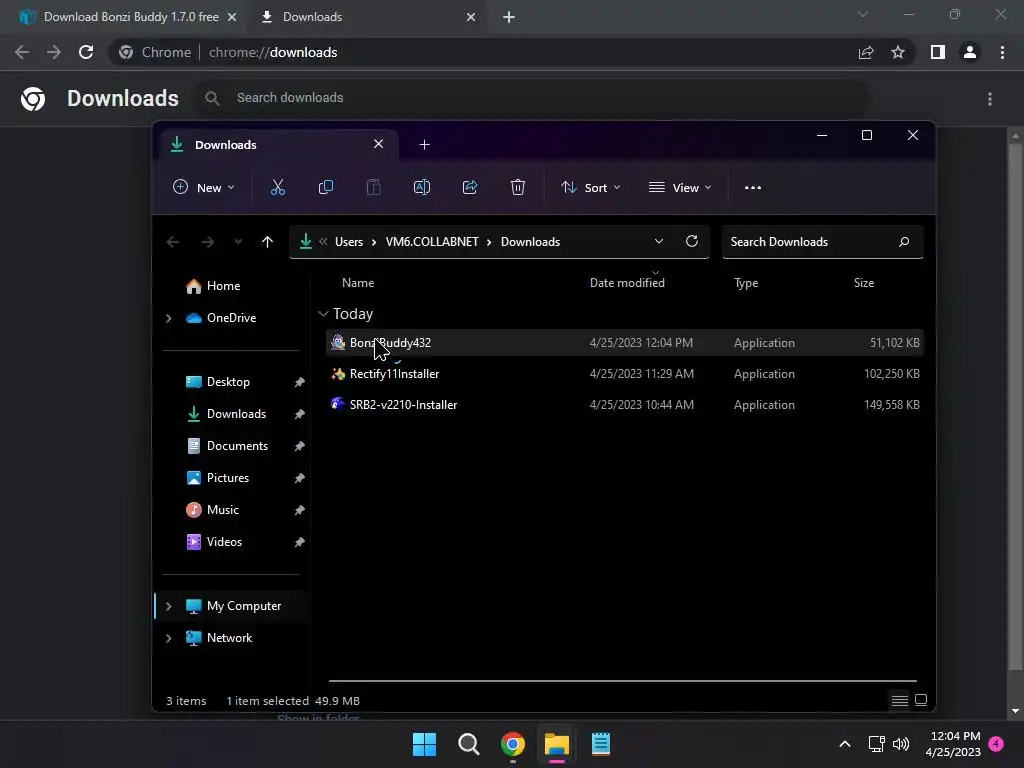Open the Chrome profile avatar
The width and height of the screenshot is (1024, 768).
[x=970, y=52]
